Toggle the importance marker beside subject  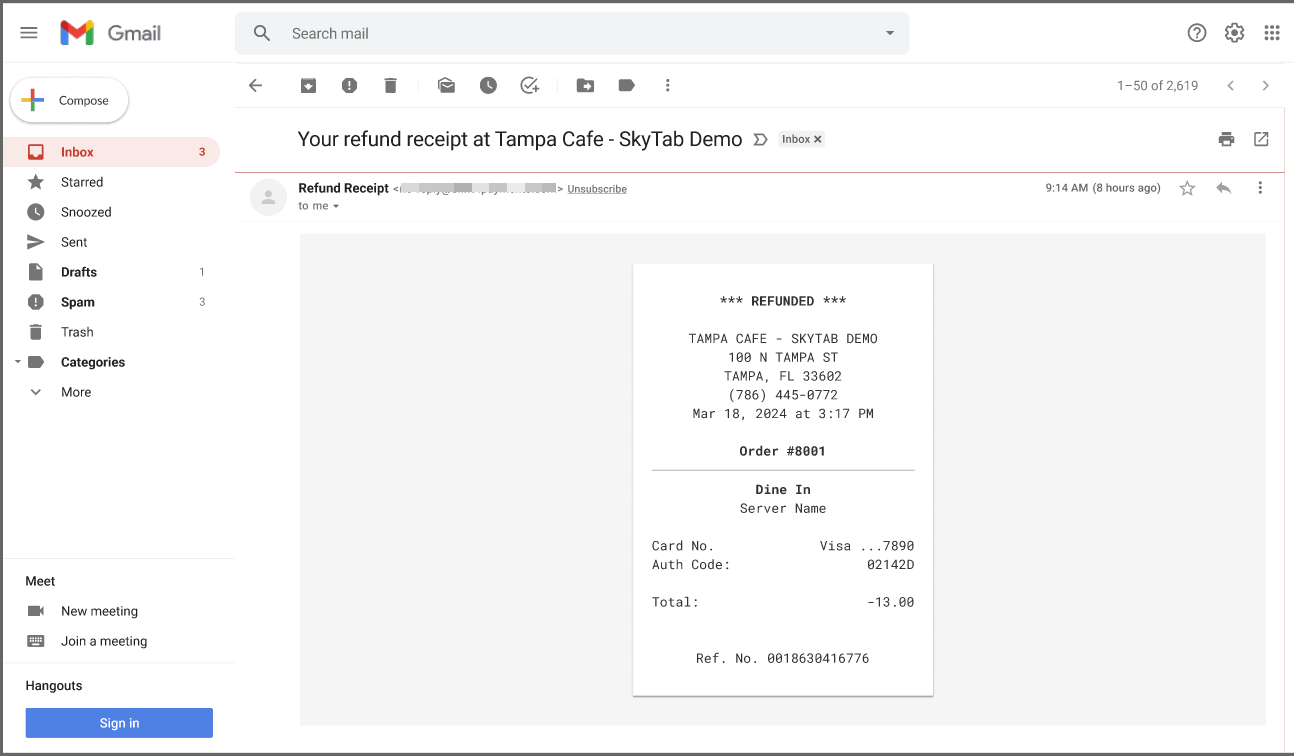pyautogui.click(x=760, y=140)
